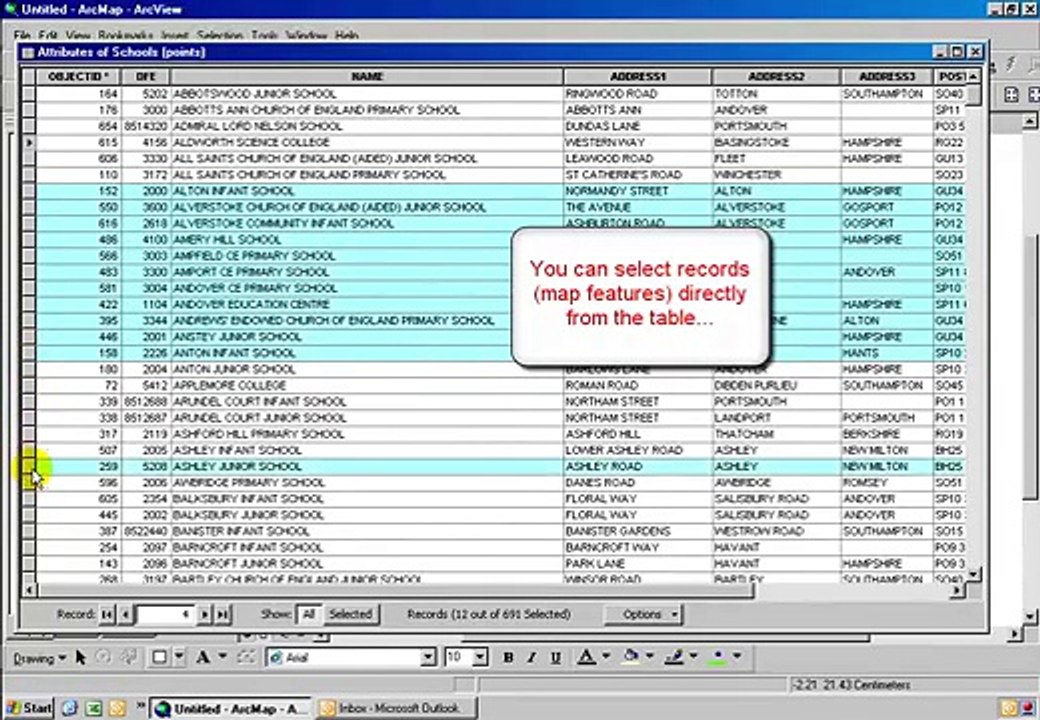This screenshot has height=720, width=1040.
Task: Open Outlook quick launch icon next to Excel
Action: (117, 708)
